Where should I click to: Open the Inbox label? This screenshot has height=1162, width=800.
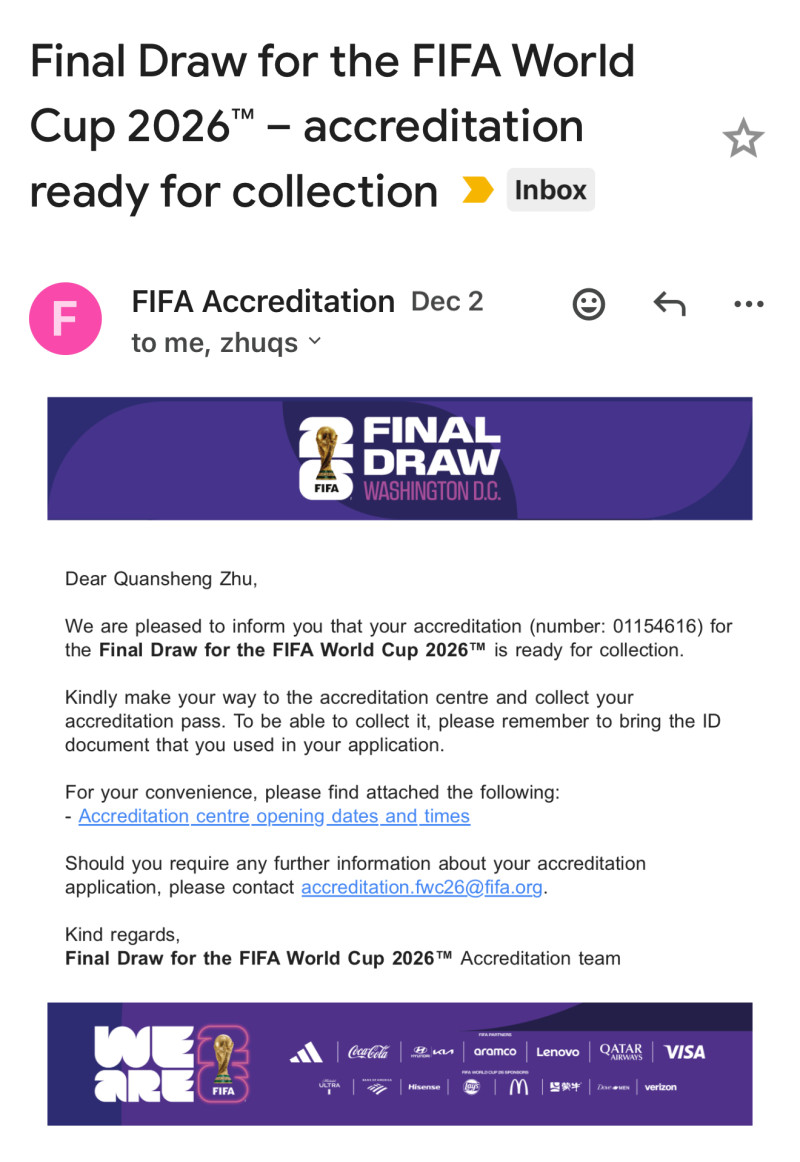(550, 190)
